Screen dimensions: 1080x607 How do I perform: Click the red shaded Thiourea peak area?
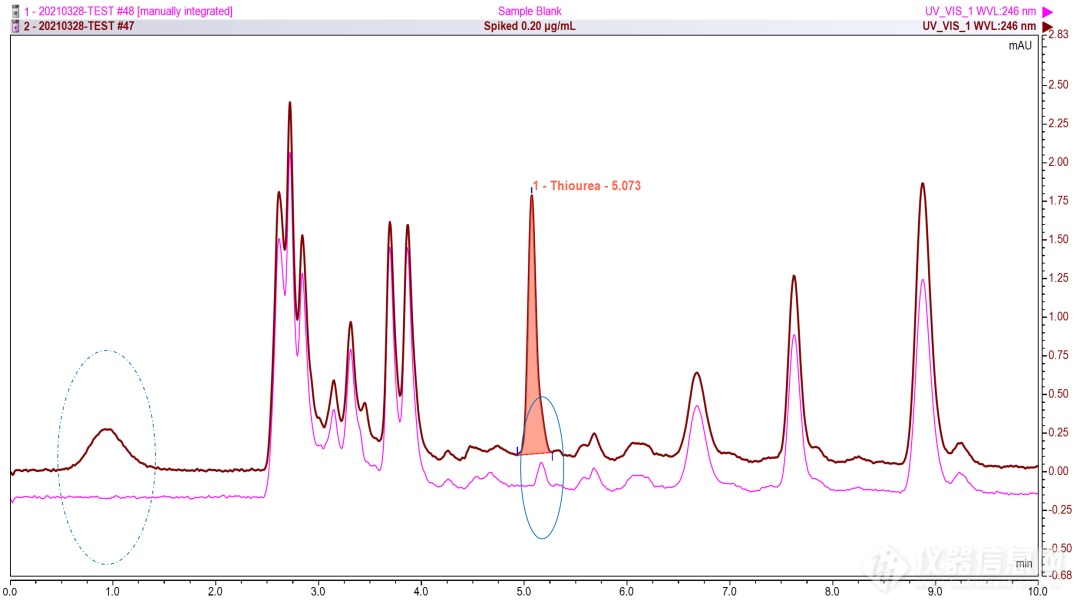click(x=533, y=420)
